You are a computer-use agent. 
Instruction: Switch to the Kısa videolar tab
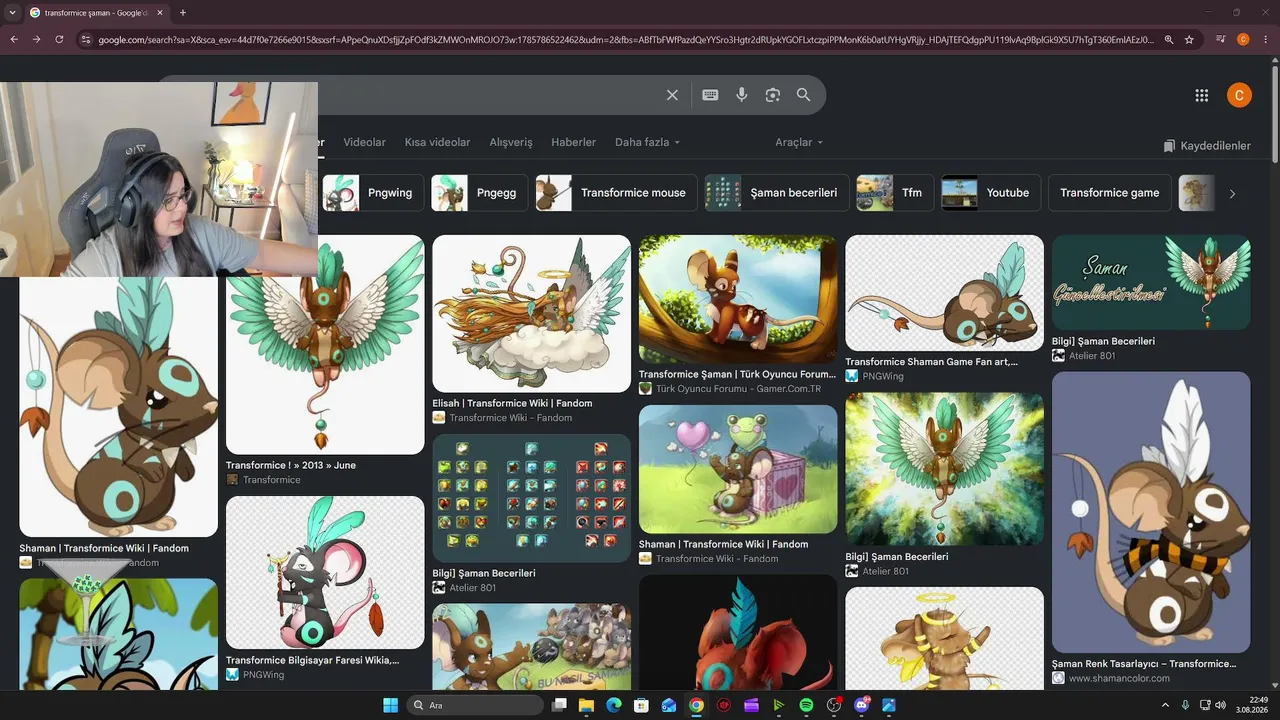437,142
